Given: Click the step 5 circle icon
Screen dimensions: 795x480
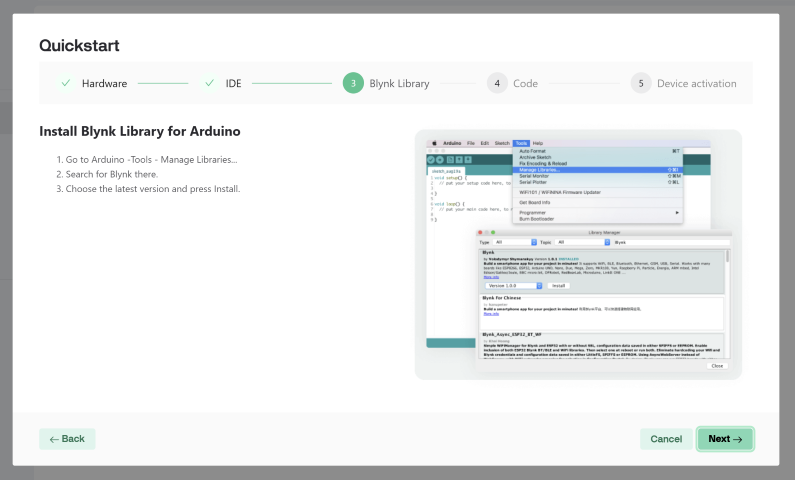Looking at the screenshot, I should pyautogui.click(x=641, y=83).
